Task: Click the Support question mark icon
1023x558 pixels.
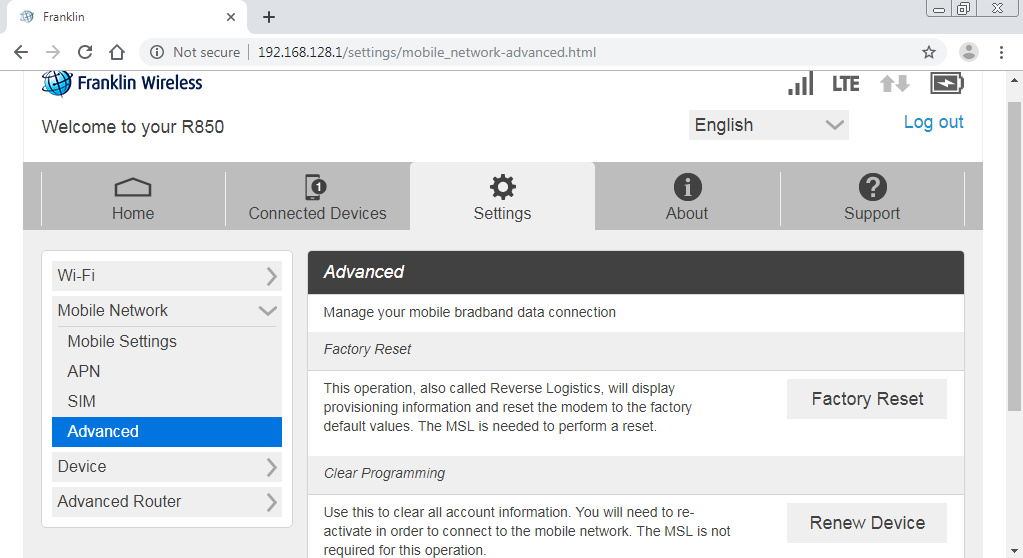Action: tap(872, 187)
